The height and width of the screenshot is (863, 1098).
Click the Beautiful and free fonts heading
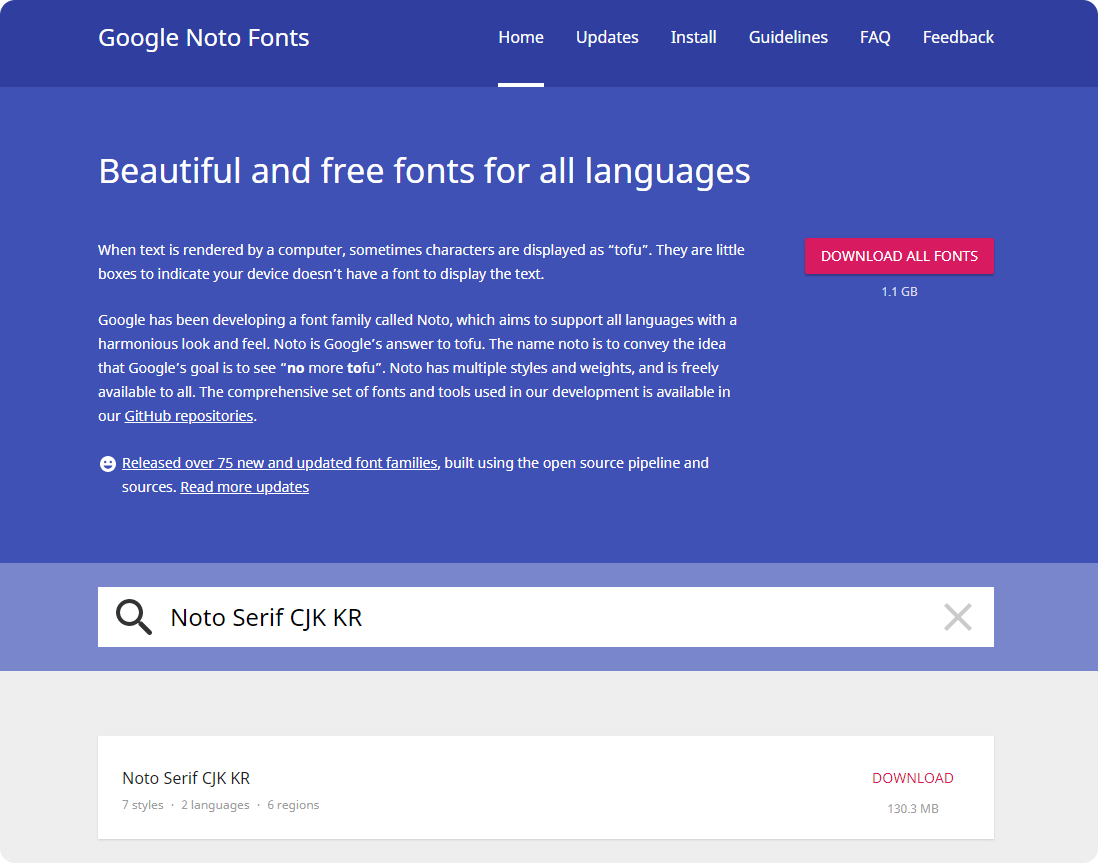[x=424, y=172]
